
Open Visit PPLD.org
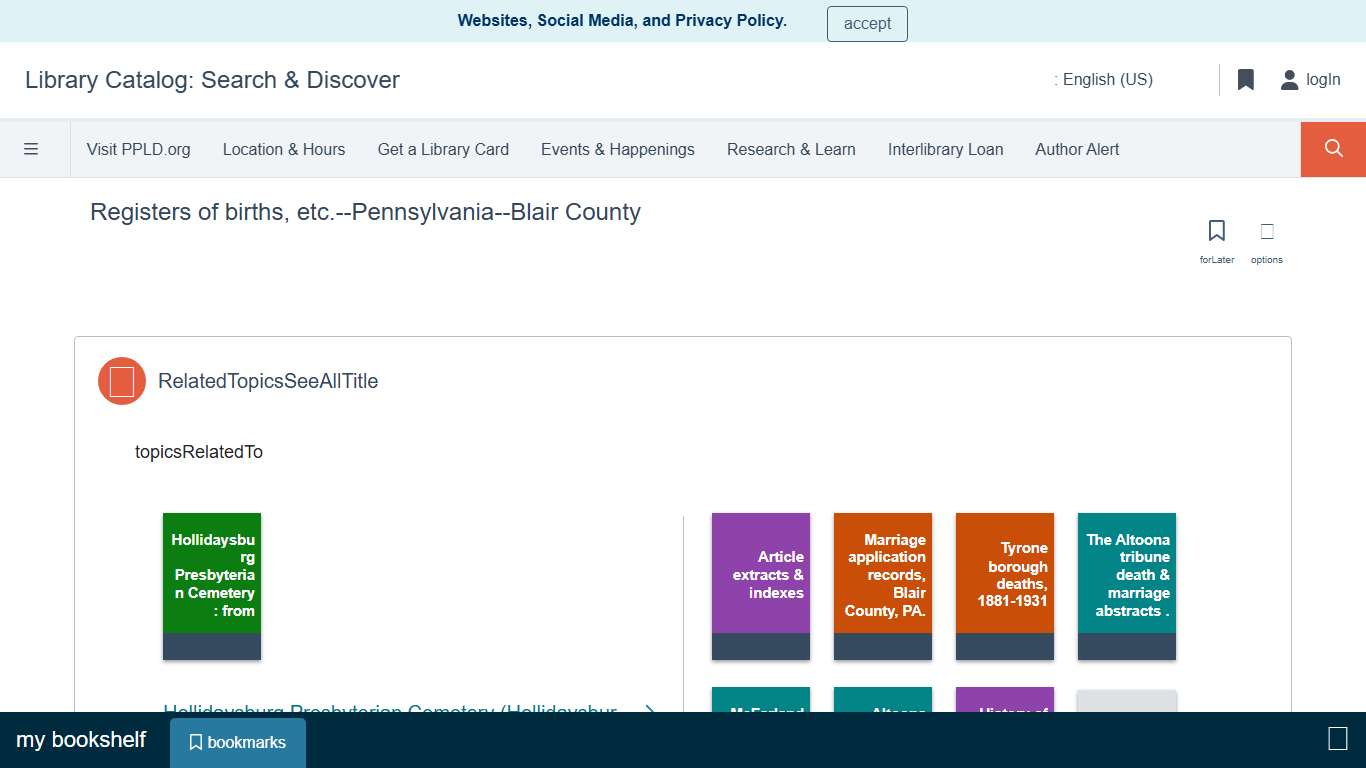[138, 148]
